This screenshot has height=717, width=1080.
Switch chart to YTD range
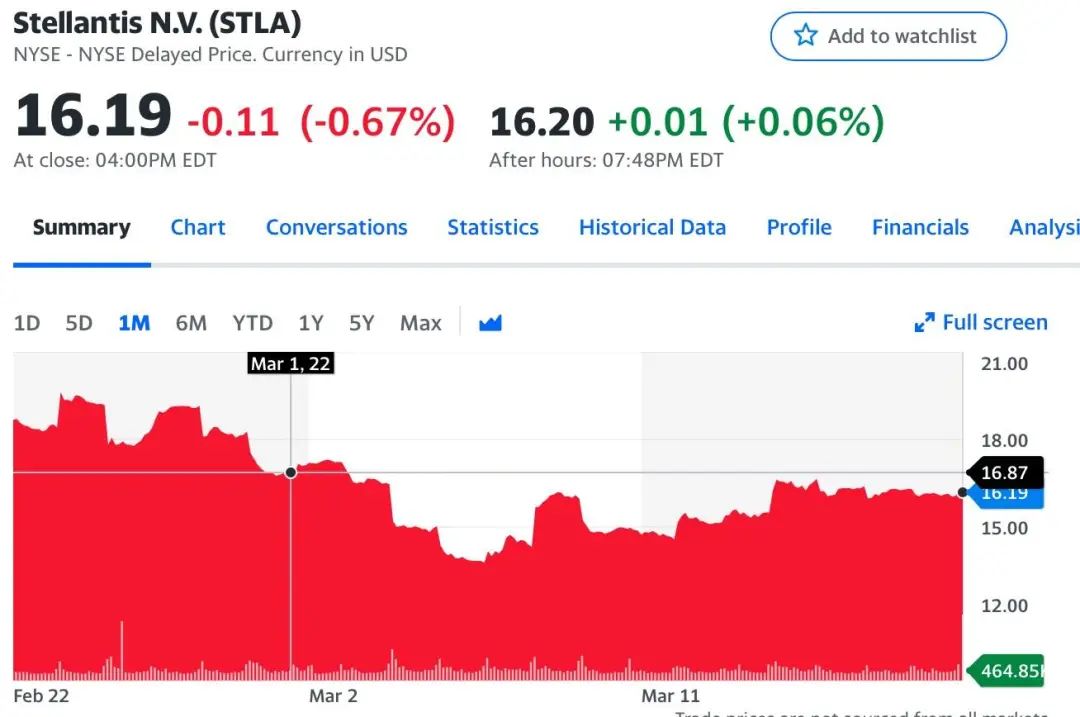point(252,323)
